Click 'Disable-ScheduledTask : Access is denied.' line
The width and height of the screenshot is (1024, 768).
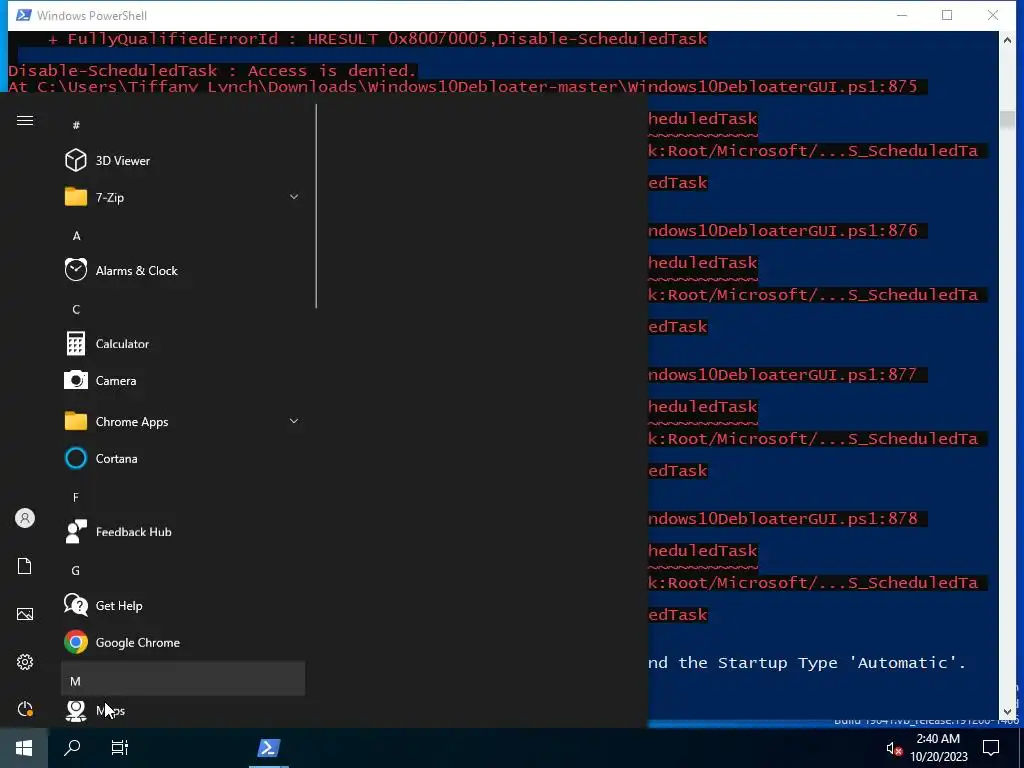212,71
